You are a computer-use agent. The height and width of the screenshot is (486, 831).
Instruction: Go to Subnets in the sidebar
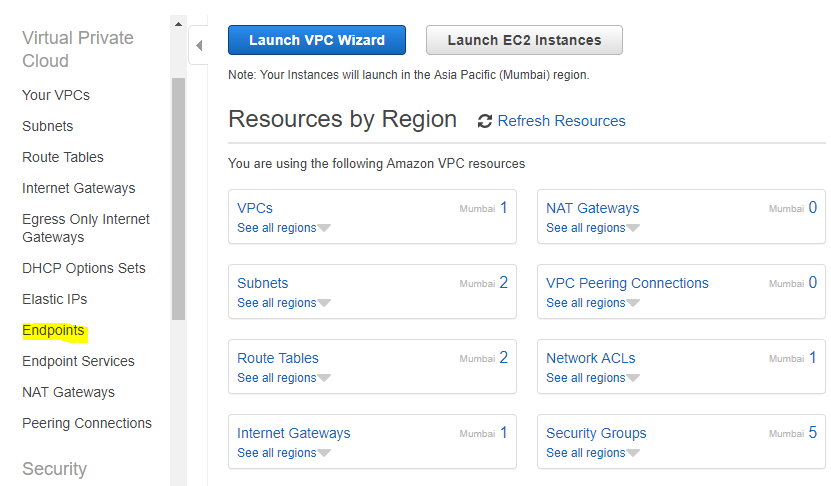48,126
